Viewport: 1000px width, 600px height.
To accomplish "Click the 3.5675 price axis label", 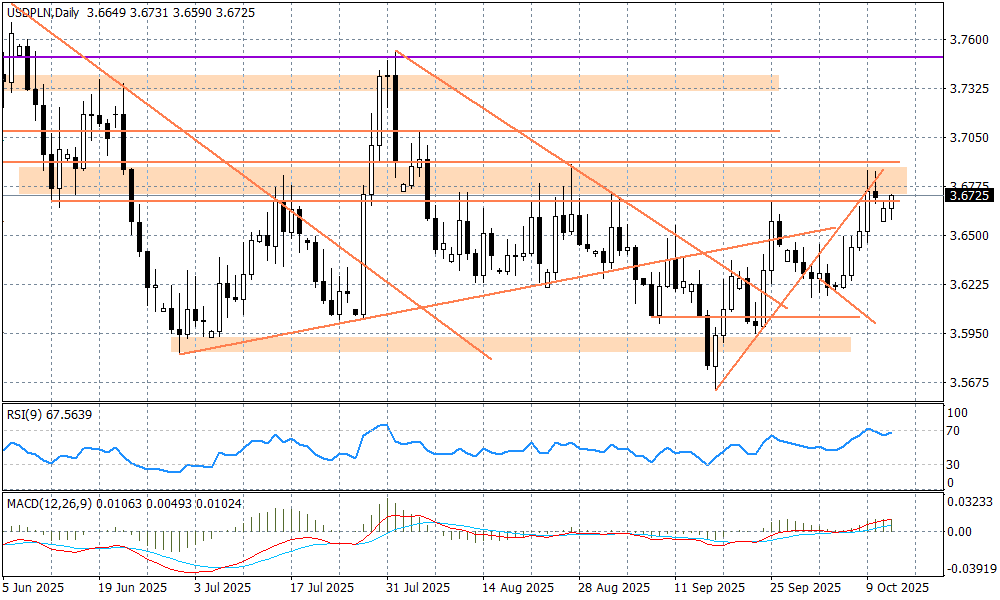I will 967,383.
